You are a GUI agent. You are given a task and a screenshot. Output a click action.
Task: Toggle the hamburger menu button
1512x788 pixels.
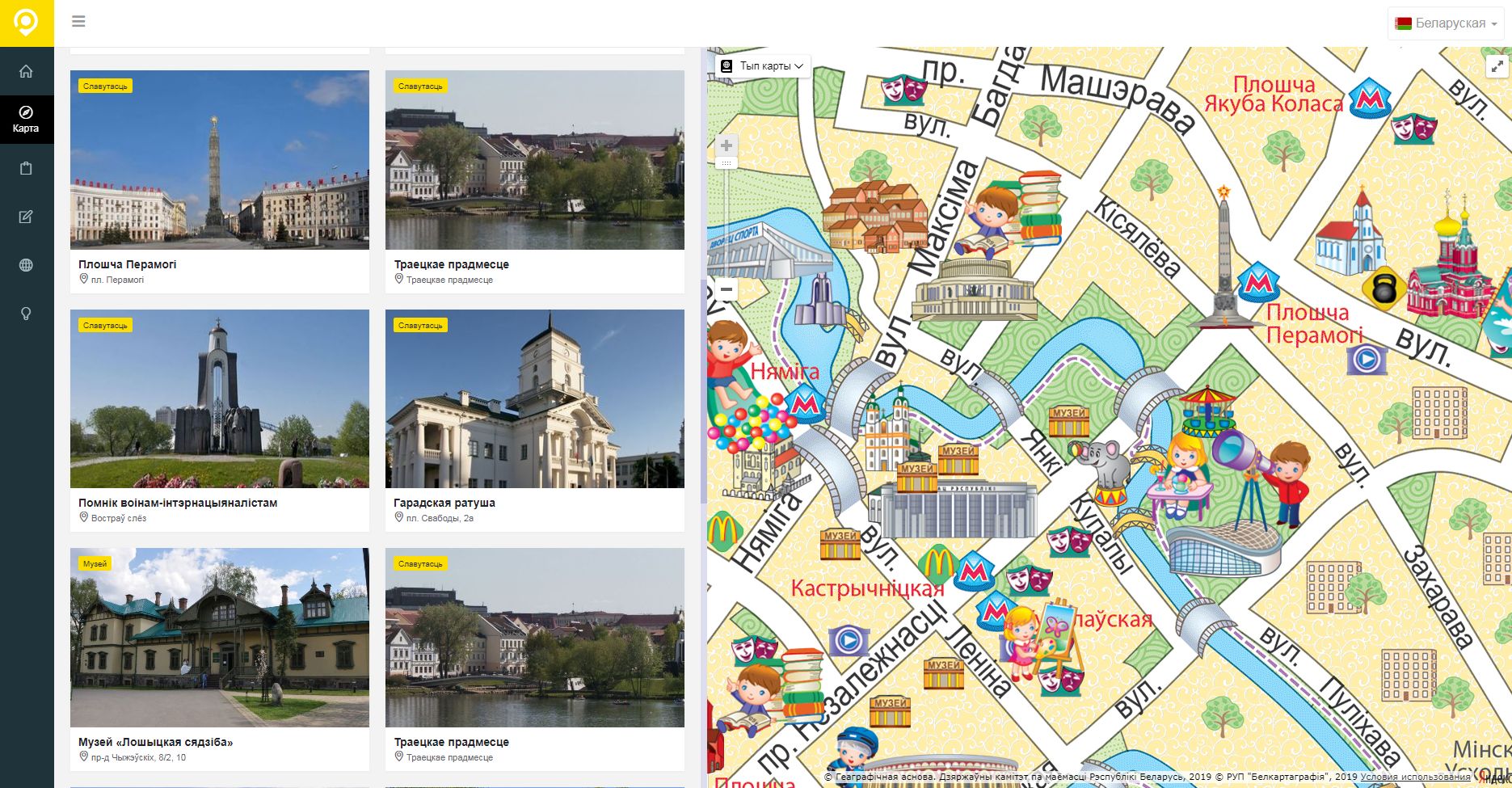point(78,22)
